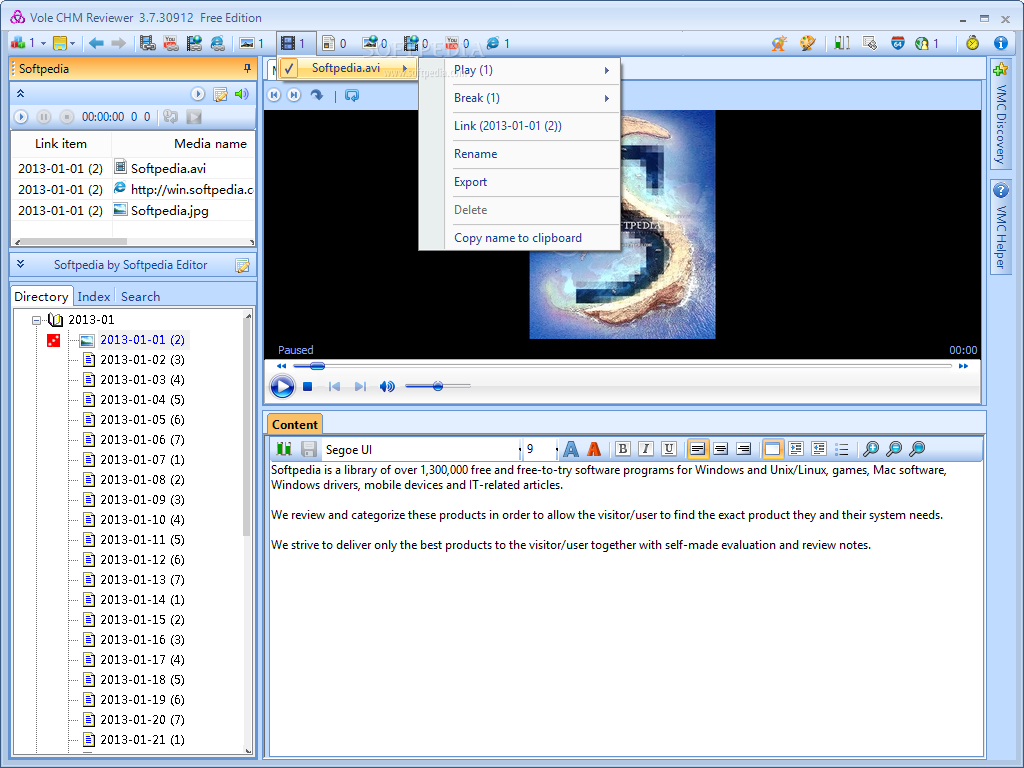Open the image media counter icon

click(247, 43)
